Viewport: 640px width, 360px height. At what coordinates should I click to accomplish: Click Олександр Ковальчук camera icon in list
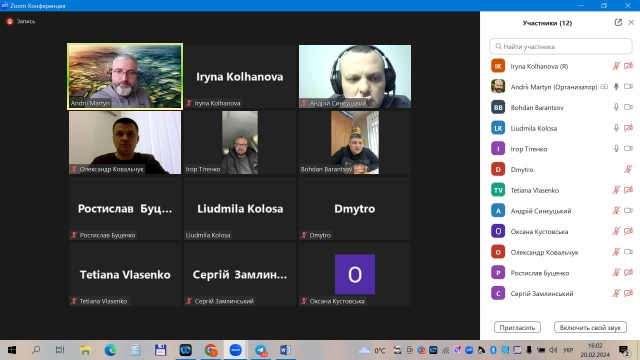629,252
